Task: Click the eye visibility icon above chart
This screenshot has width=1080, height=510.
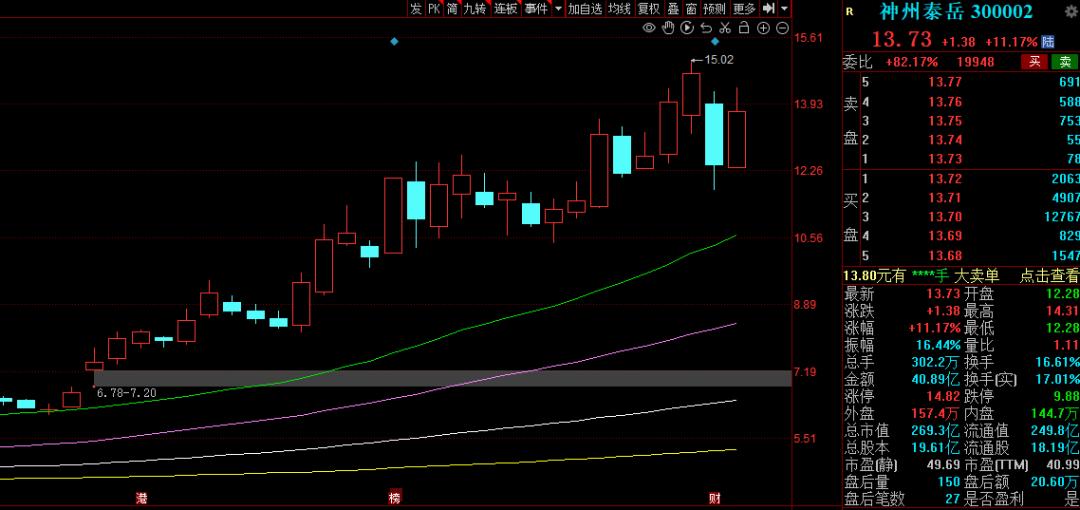Action: click(649, 28)
